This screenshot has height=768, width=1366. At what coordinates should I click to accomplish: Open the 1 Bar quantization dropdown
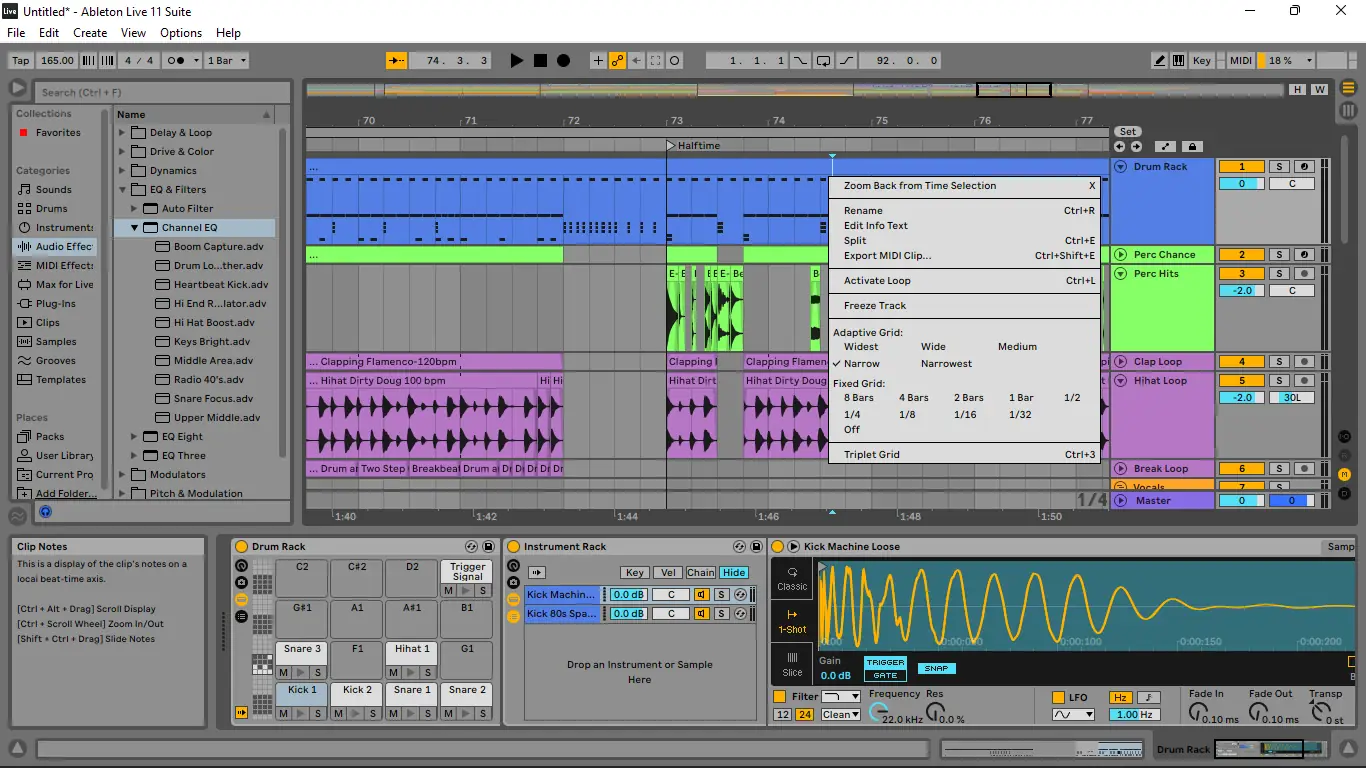(225, 61)
